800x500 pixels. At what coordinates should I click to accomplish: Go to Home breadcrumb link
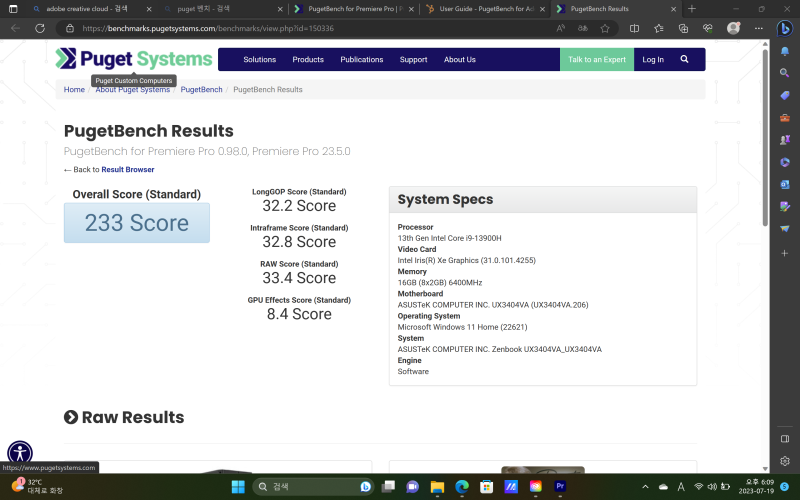[x=74, y=89]
